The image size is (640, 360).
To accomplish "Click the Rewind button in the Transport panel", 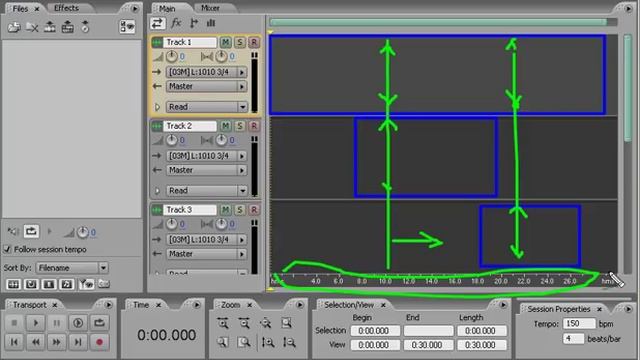I will click(x=36, y=342).
